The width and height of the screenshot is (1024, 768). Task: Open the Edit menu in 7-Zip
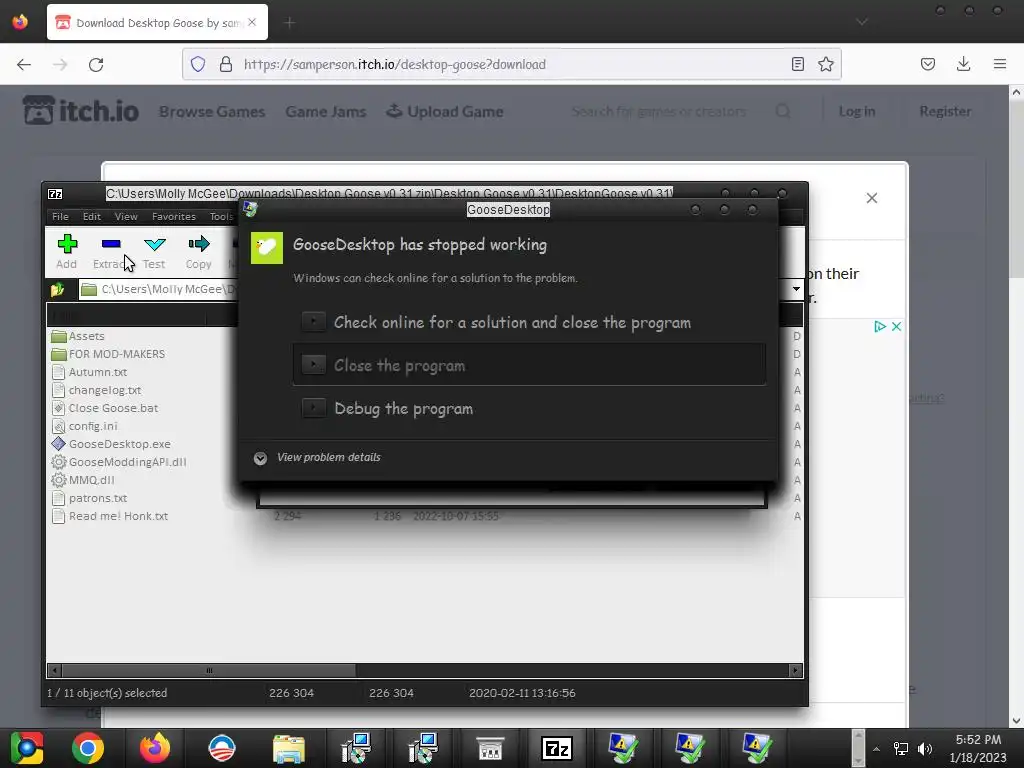click(91, 216)
